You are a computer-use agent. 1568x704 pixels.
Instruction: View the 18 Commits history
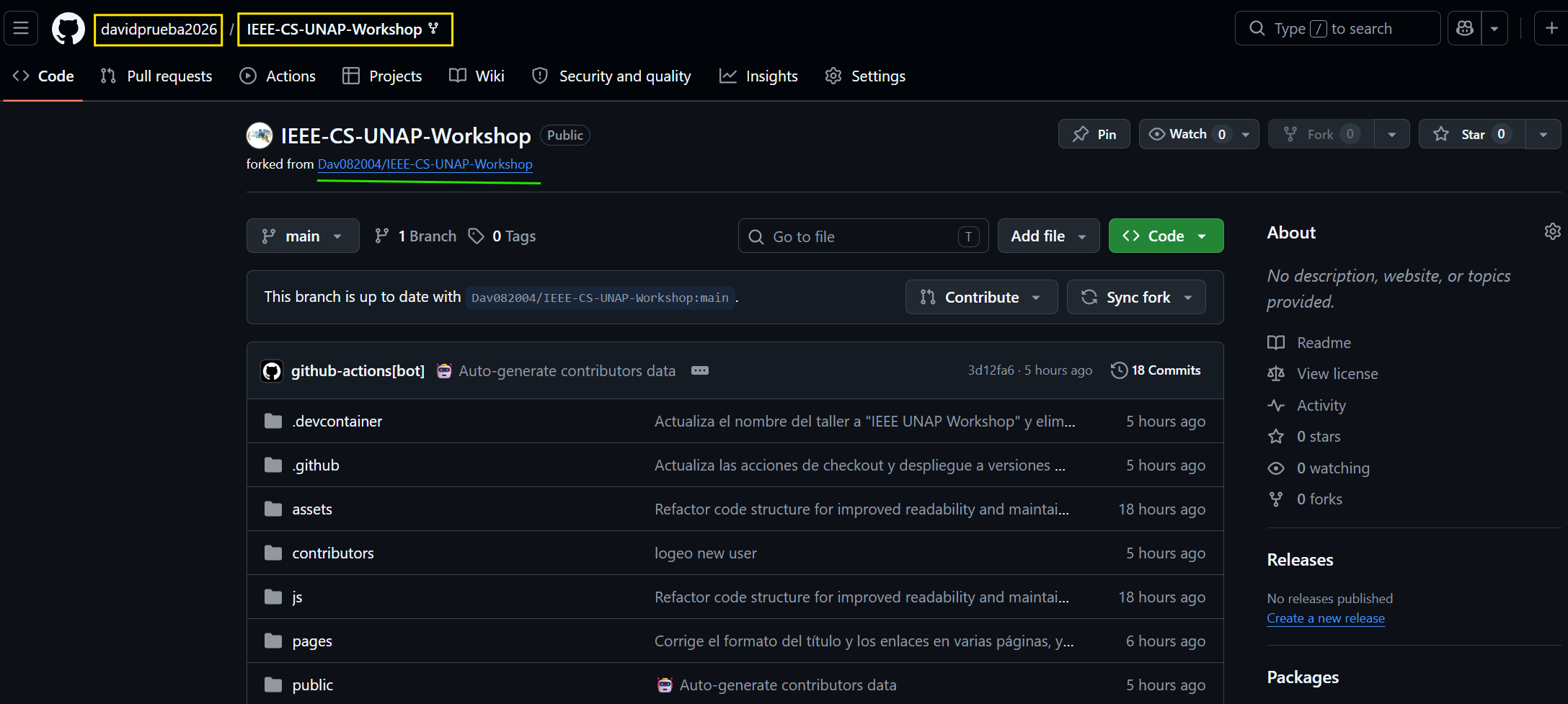tap(1156, 370)
